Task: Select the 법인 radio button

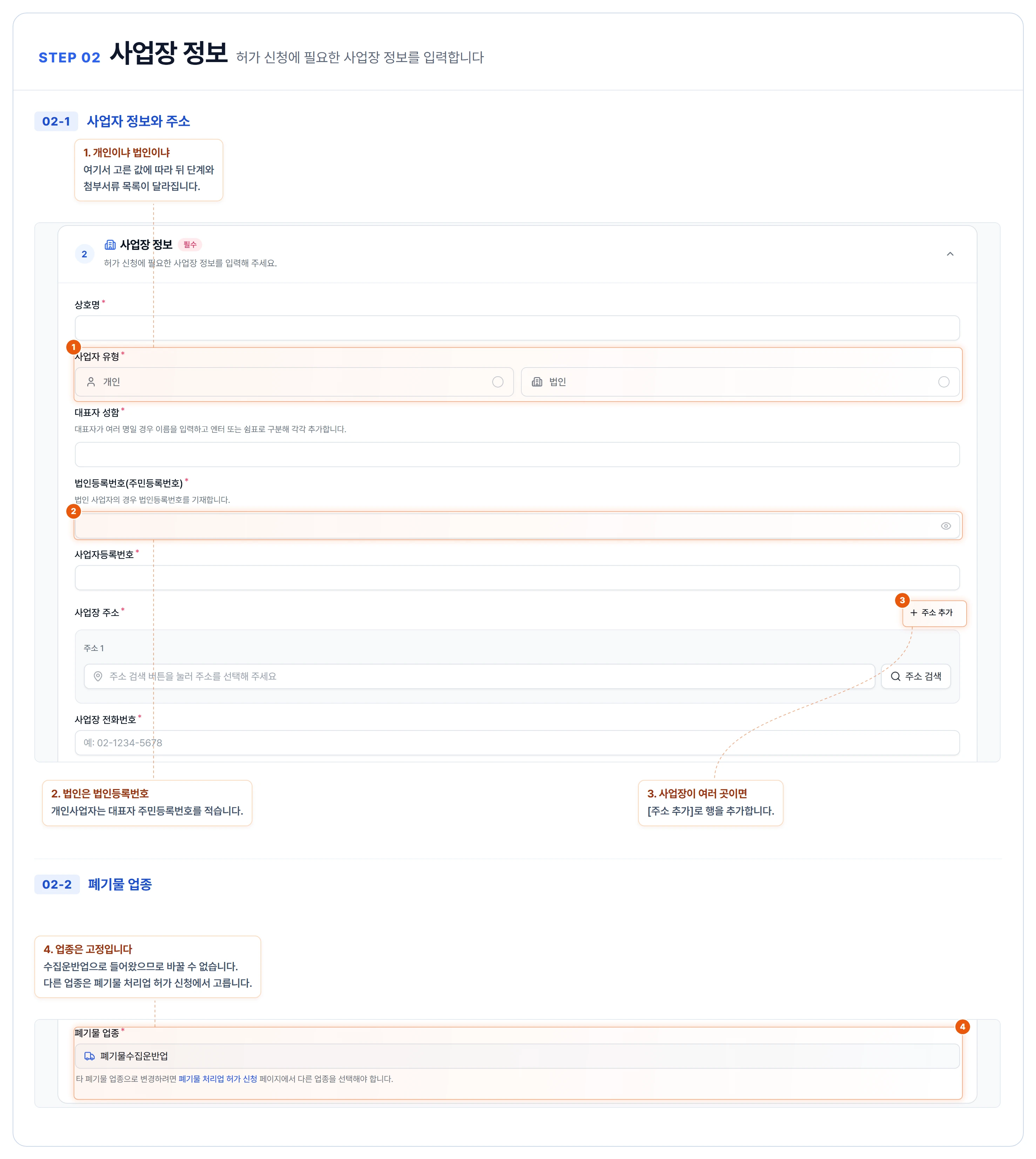Action: [x=944, y=382]
